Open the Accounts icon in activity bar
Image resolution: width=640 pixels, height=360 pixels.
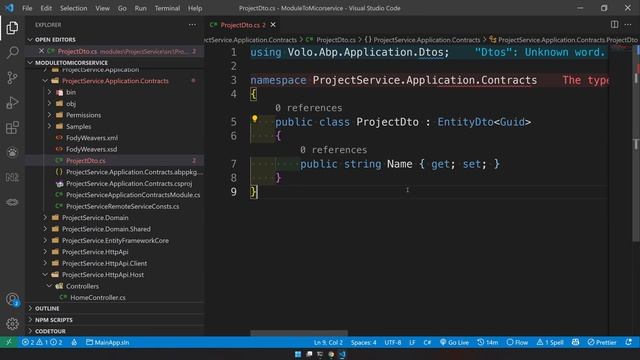(12, 300)
